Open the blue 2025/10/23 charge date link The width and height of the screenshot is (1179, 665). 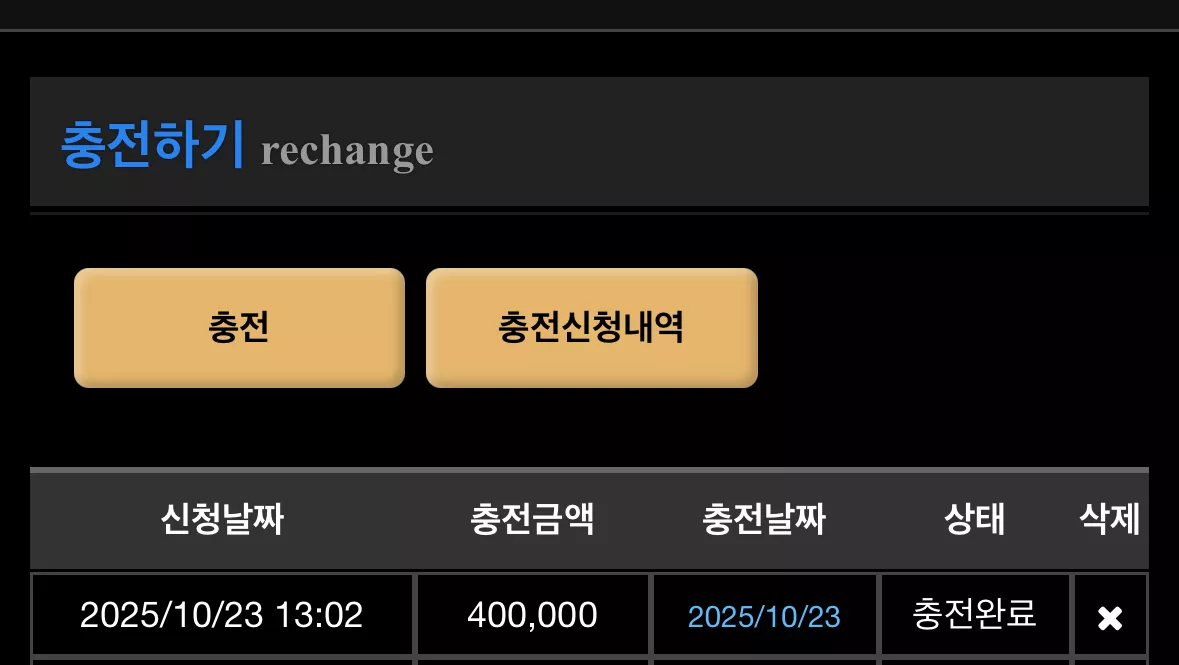pos(764,617)
